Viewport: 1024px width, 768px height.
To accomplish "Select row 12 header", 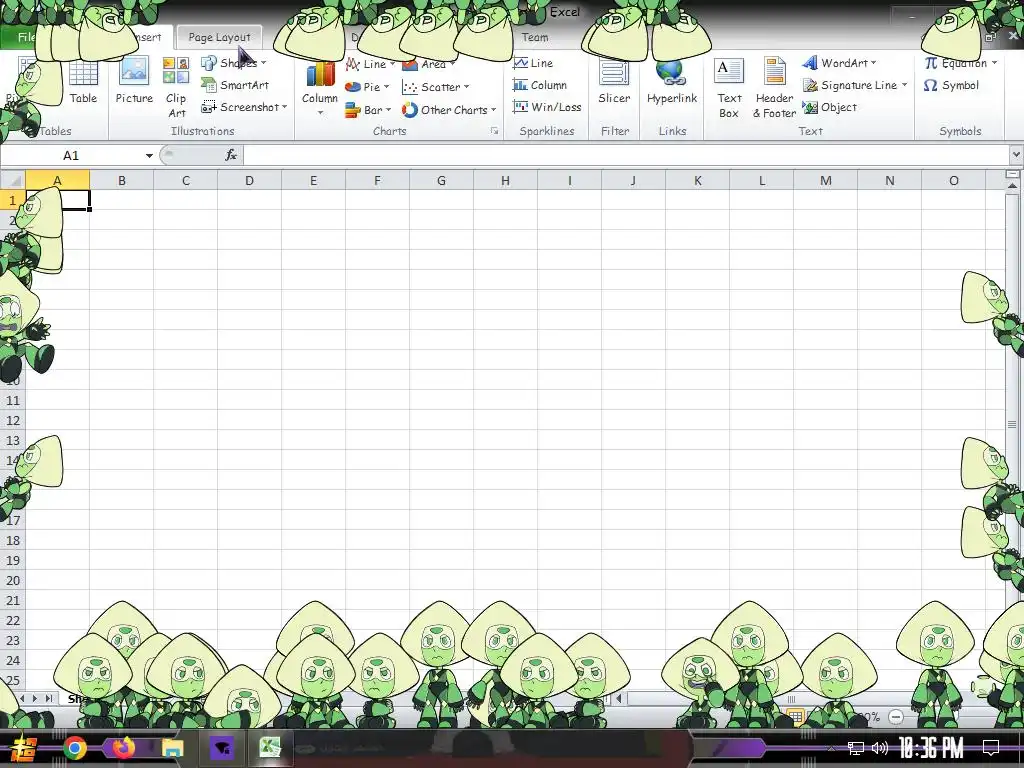I will point(12,421).
